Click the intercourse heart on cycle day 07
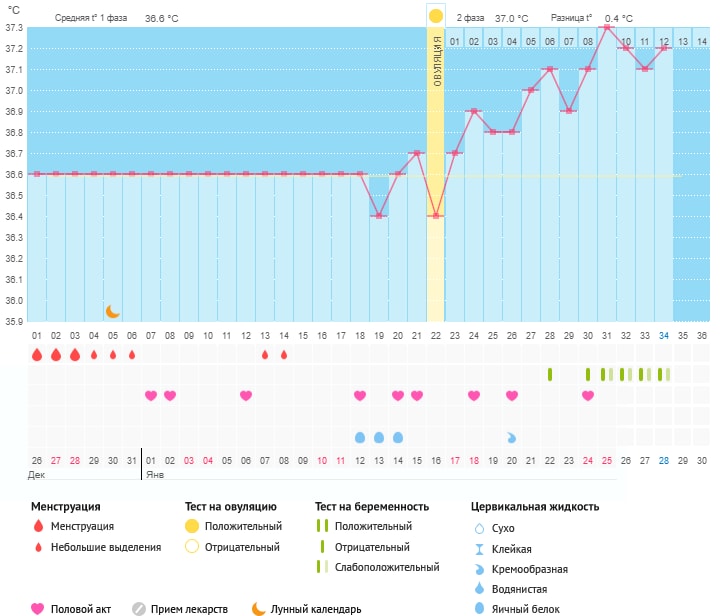Screen dimensions: 720x616 pos(151,395)
